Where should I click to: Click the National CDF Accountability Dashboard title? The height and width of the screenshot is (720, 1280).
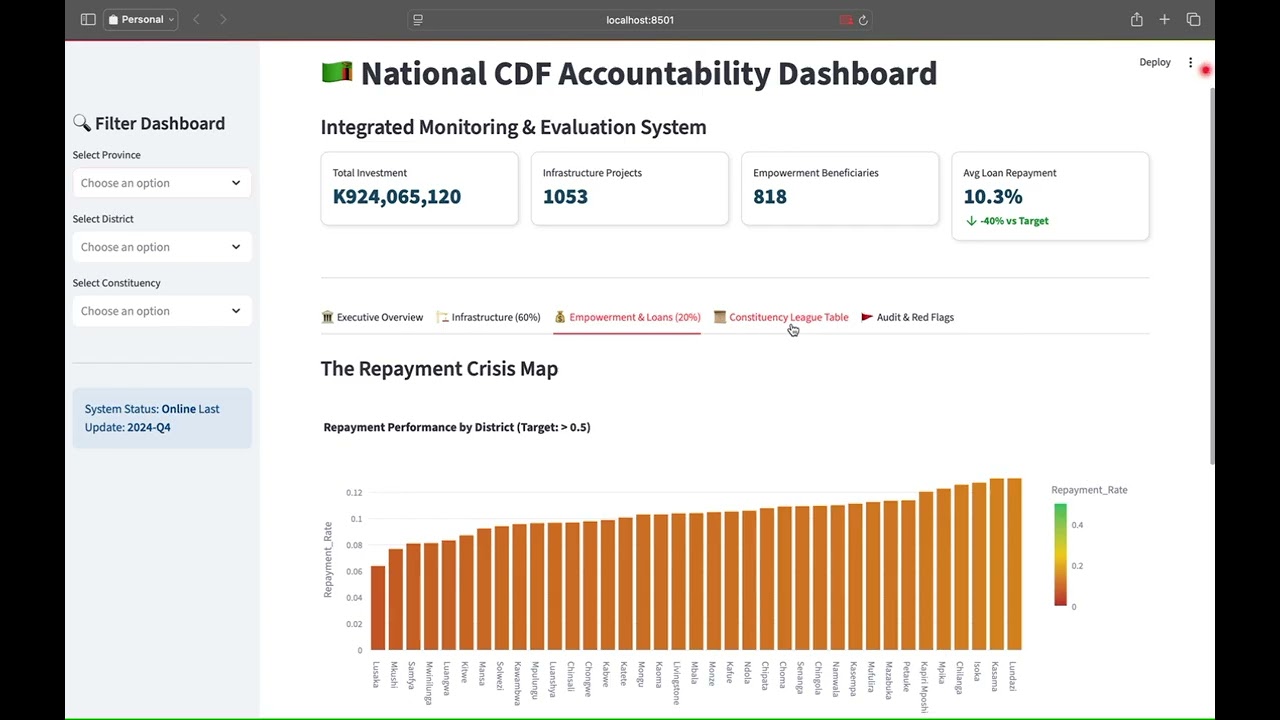(x=629, y=73)
